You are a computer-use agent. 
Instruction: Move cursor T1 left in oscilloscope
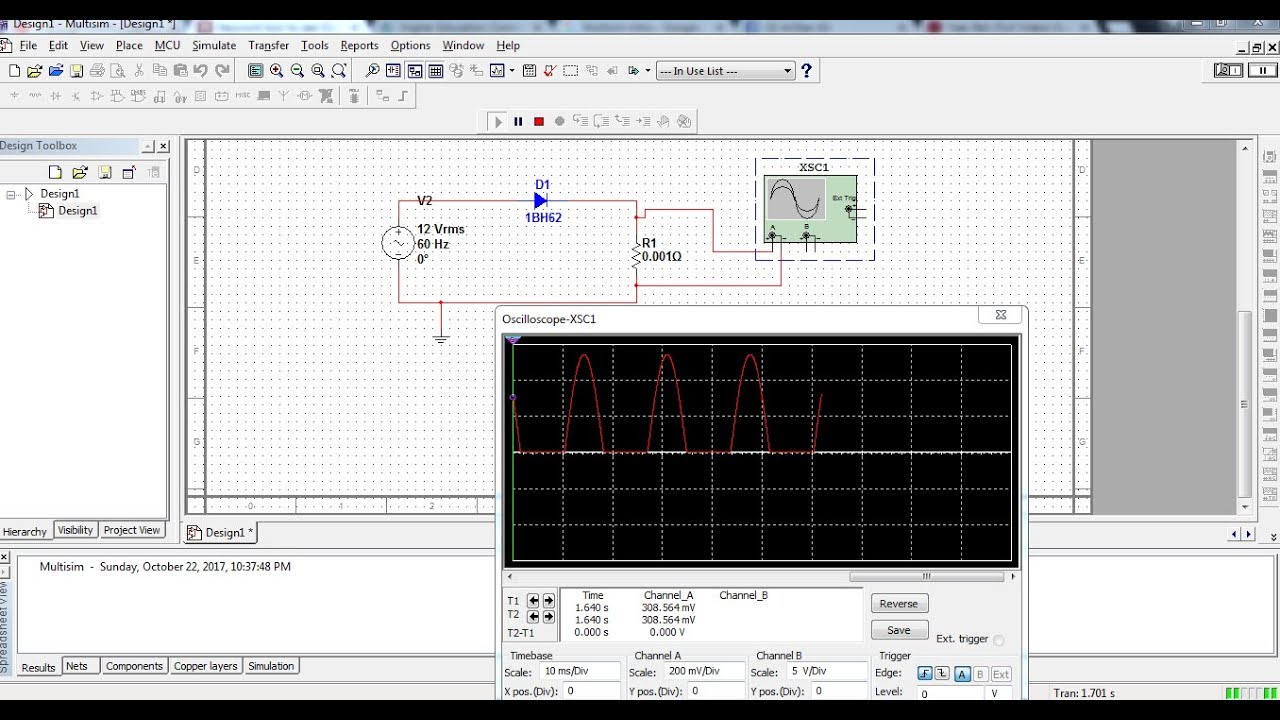click(x=533, y=601)
